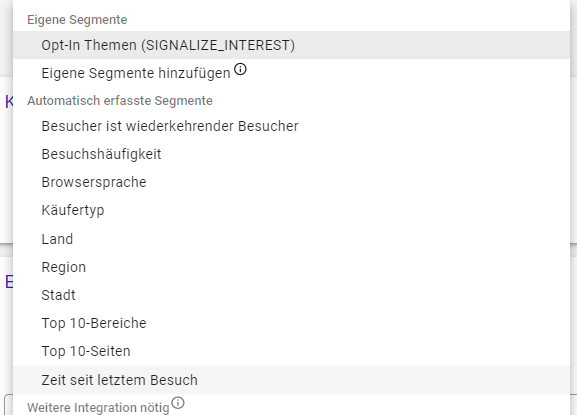
Task: Choose Eigene Segmente hinzufügen option
Action: (291, 73)
